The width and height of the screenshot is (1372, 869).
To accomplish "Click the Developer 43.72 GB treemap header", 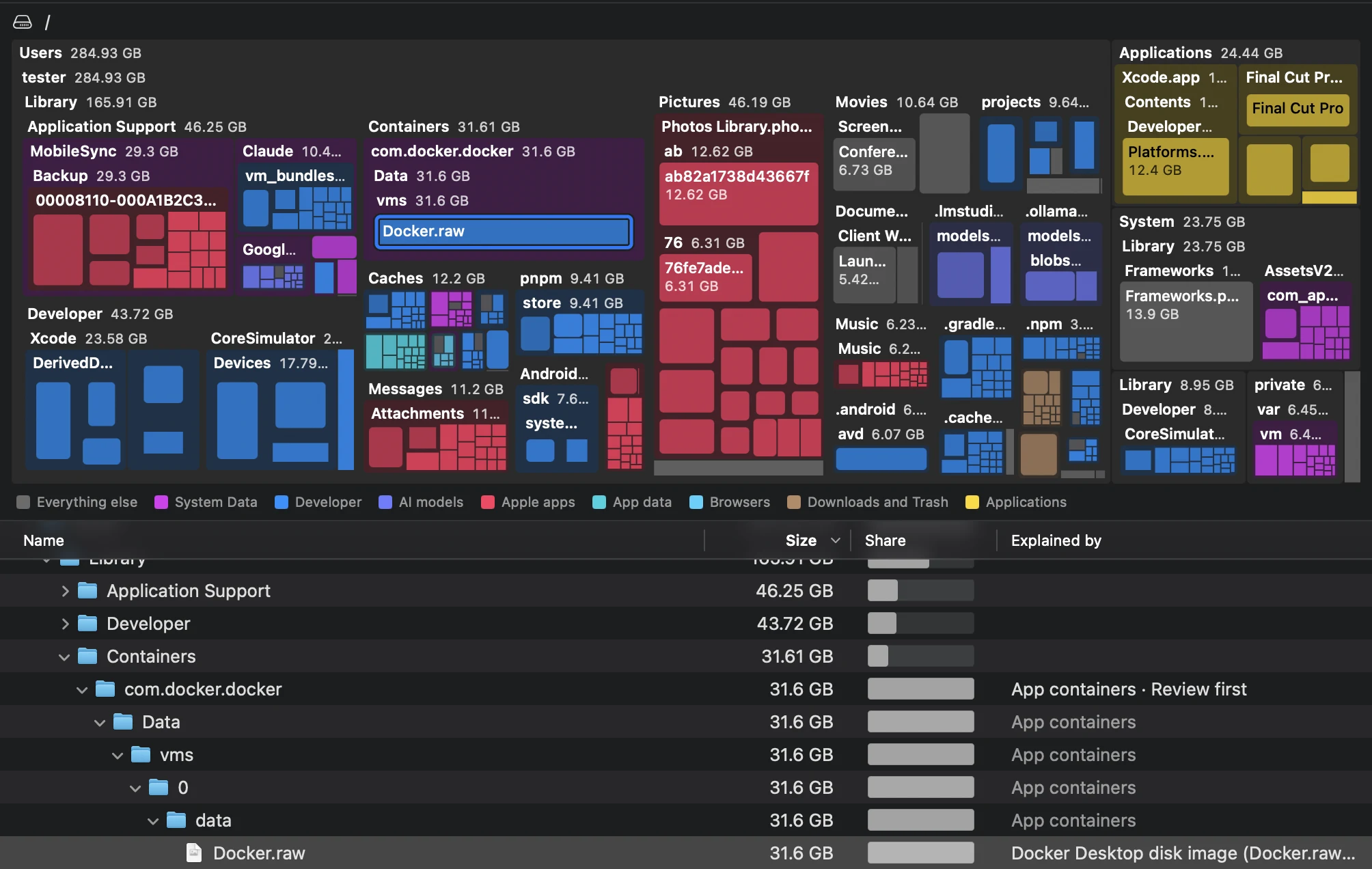I will click(x=100, y=314).
